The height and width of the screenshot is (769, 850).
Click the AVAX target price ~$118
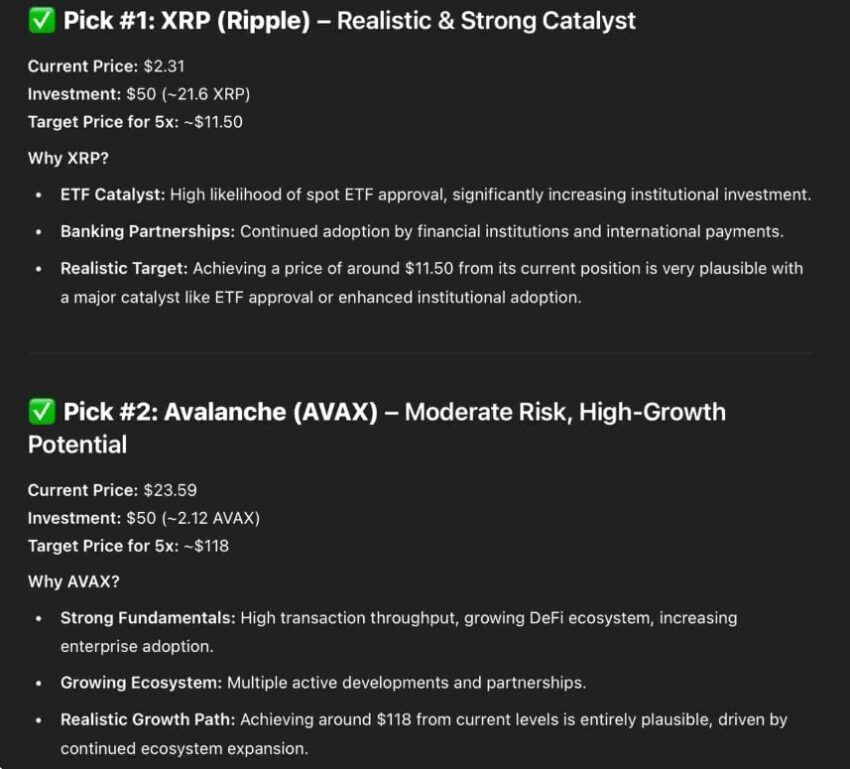[x=206, y=546]
